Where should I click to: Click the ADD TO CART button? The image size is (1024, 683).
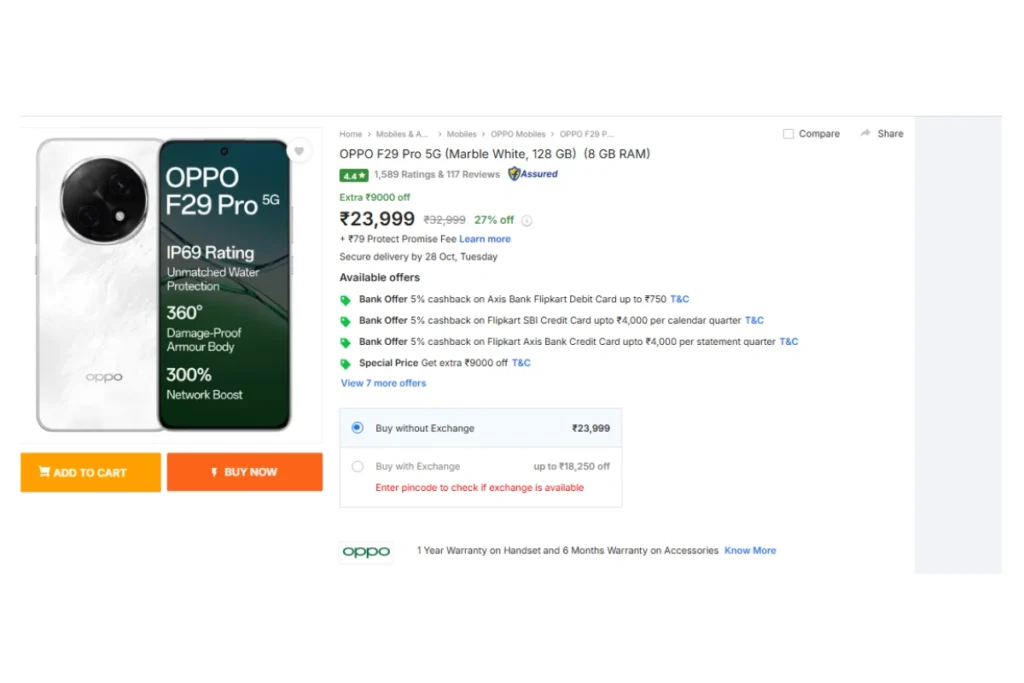coord(90,472)
